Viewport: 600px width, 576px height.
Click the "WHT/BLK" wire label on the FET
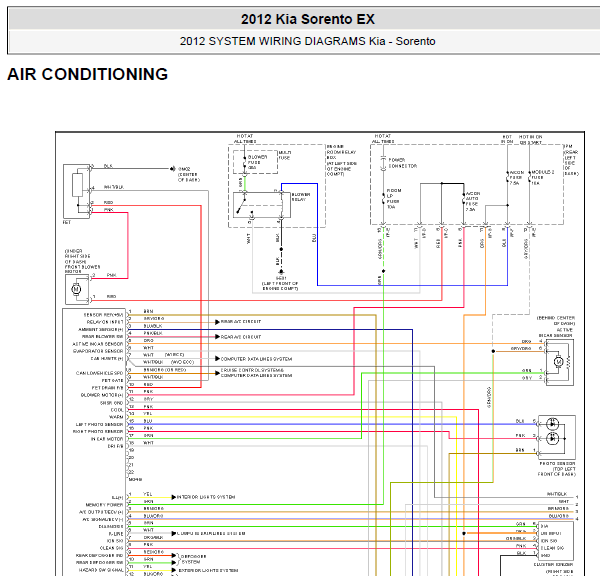(114, 187)
